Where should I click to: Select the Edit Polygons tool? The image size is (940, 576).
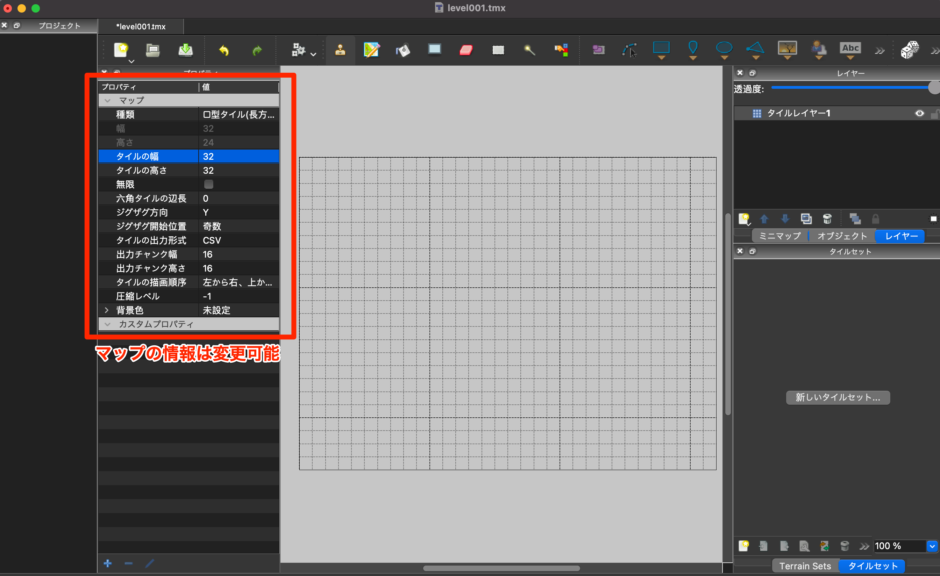(629, 50)
